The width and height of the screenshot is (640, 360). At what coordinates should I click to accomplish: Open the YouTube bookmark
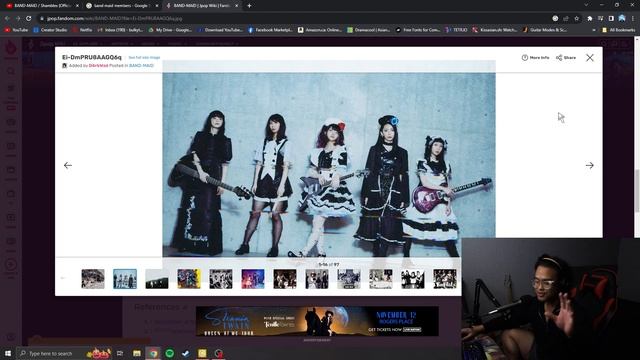click(16, 30)
